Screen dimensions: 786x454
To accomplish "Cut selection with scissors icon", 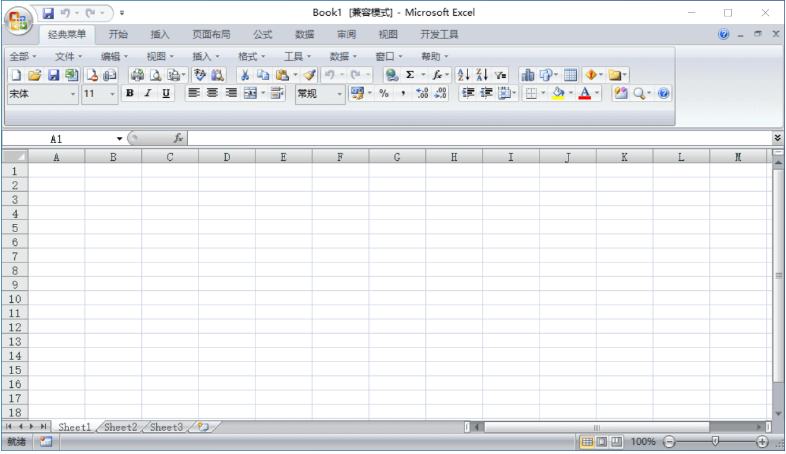I will click(245, 75).
